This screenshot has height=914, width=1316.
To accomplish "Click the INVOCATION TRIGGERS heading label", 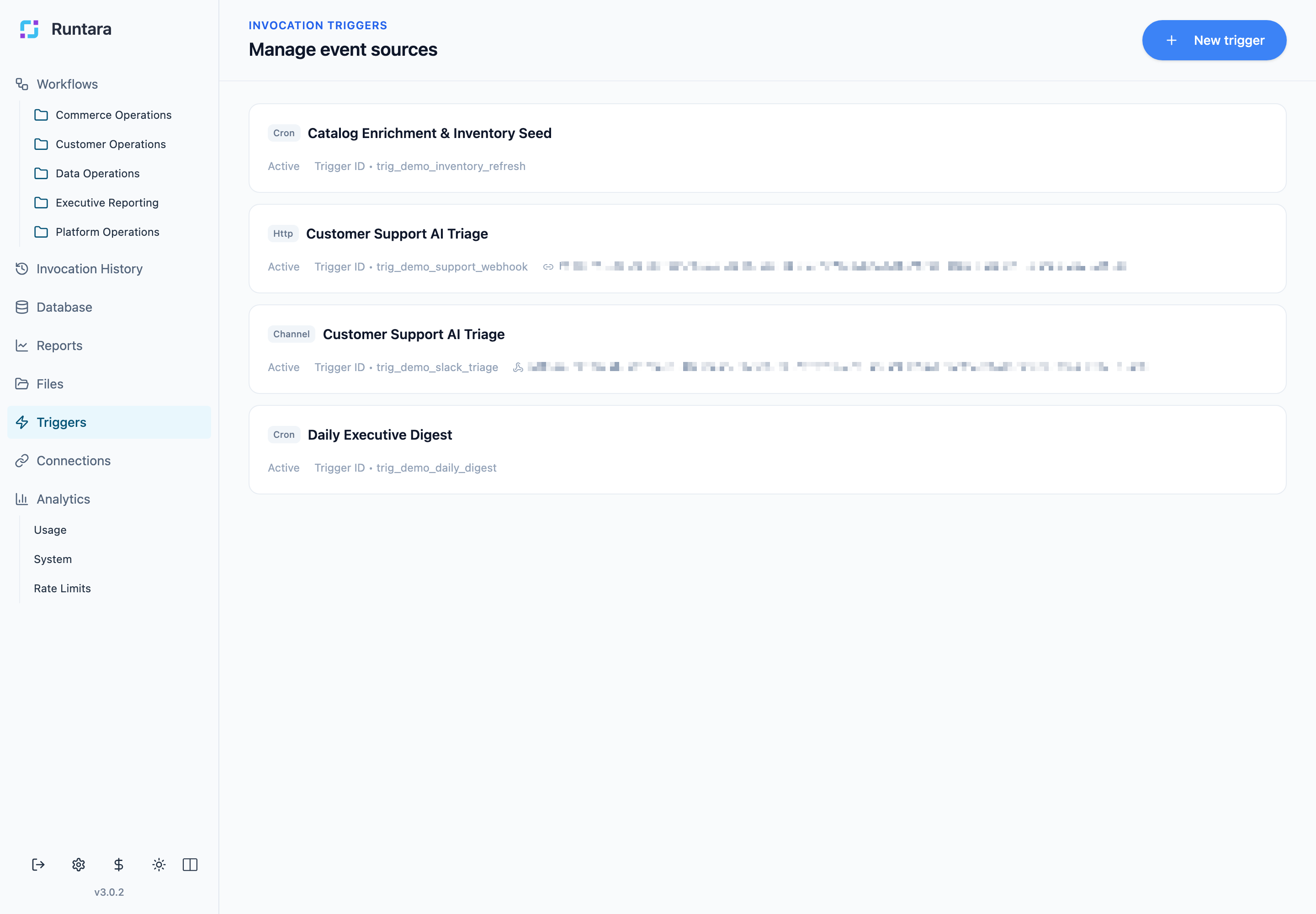I will click(318, 26).
